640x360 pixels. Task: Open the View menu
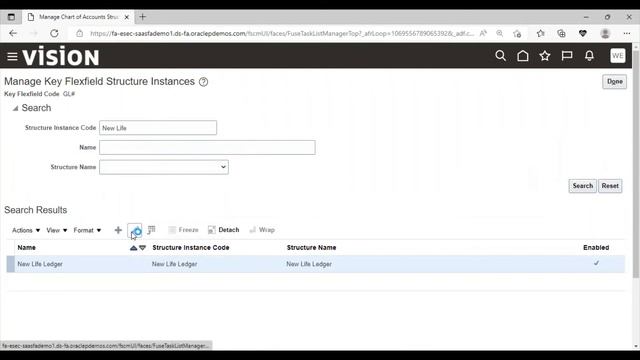(56, 230)
